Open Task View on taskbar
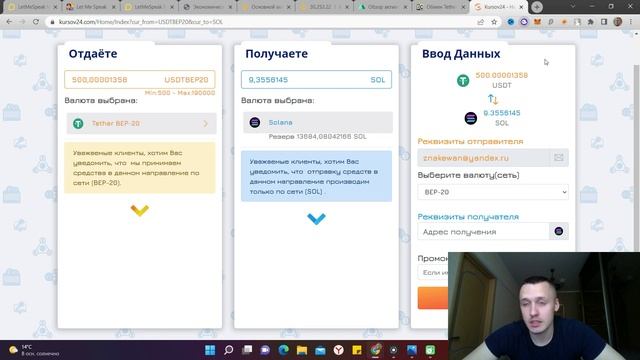 (x=247, y=350)
